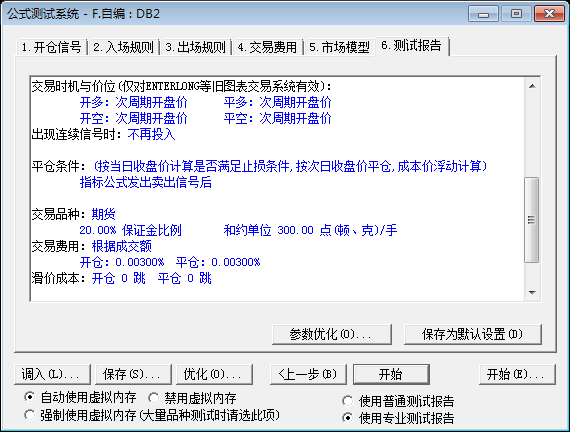Select the 6.测试报告 tab
Viewport: 570px width, 432px height.
tap(412, 46)
